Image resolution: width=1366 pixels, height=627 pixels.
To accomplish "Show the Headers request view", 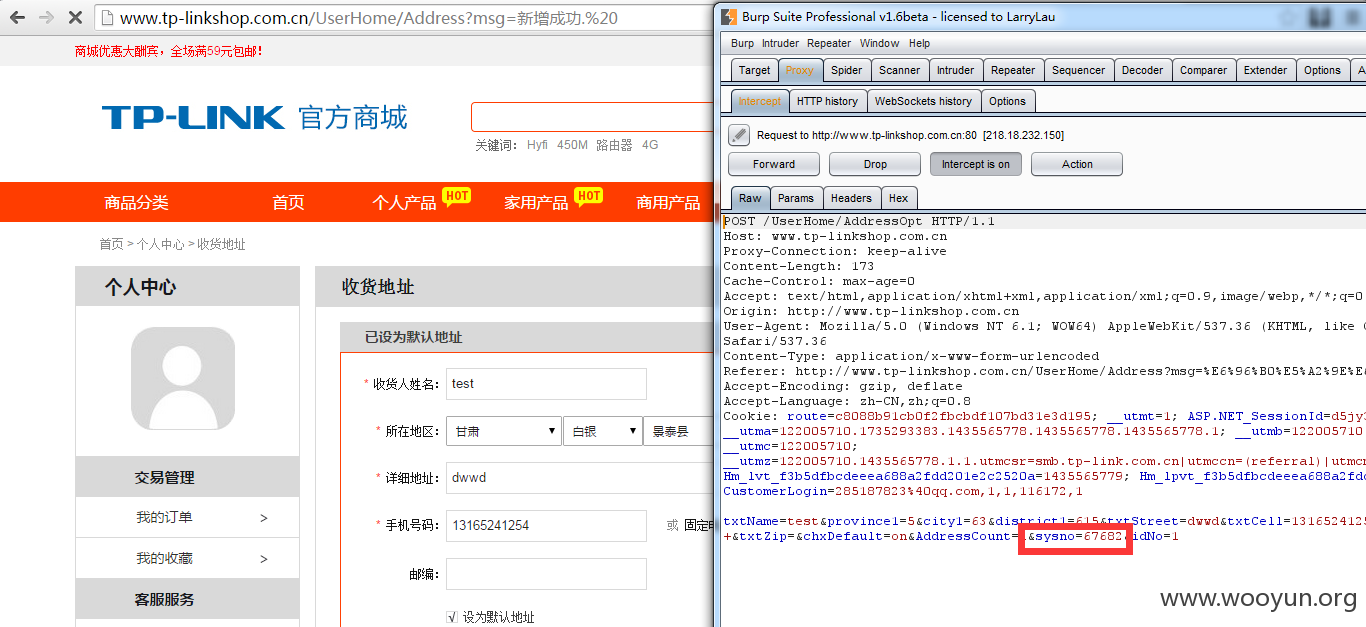I will click(x=851, y=198).
